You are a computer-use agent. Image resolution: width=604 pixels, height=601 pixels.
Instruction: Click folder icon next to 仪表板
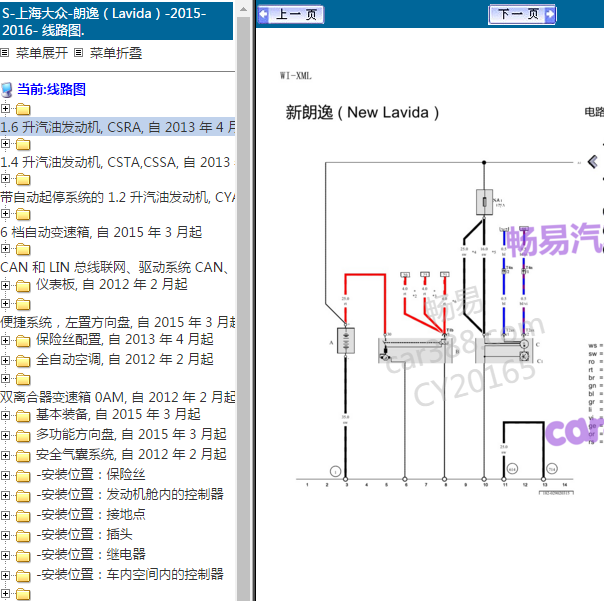[23, 286]
